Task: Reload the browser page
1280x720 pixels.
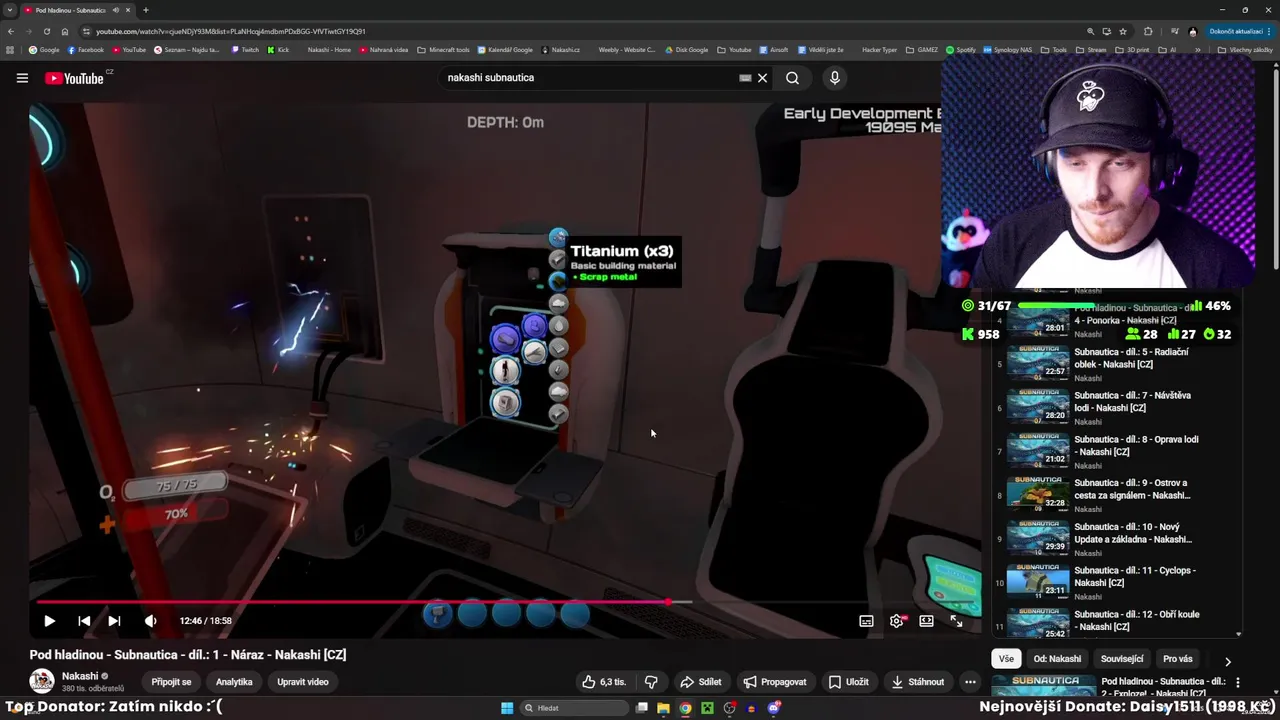Action: point(46,31)
